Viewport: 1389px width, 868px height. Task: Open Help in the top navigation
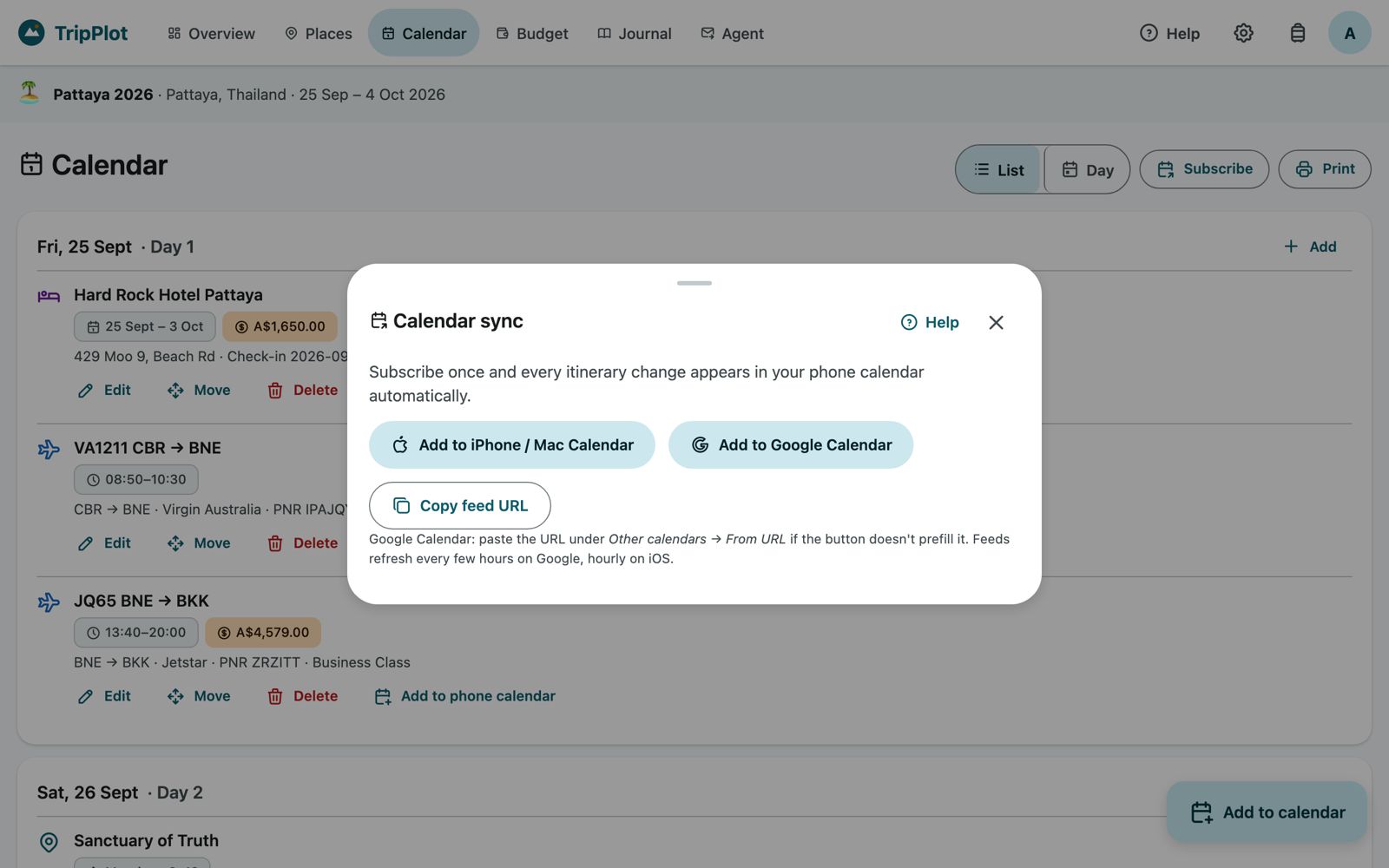(x=1169, y=33)
